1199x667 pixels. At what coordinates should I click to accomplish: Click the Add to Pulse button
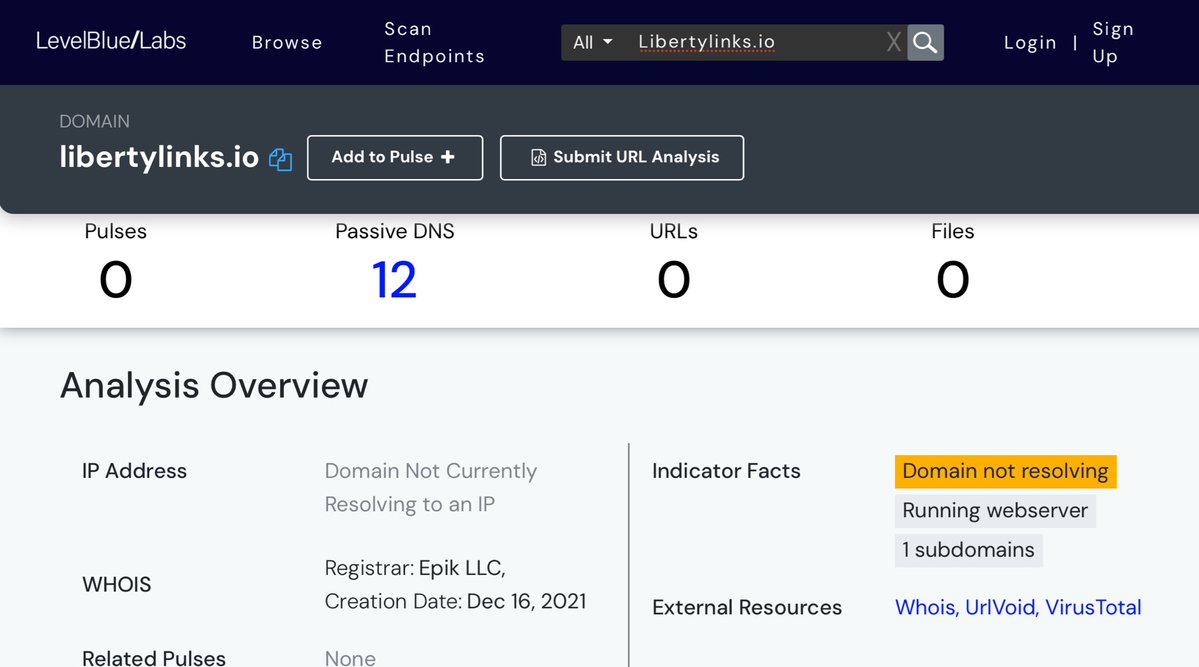[x=394, y=157]
